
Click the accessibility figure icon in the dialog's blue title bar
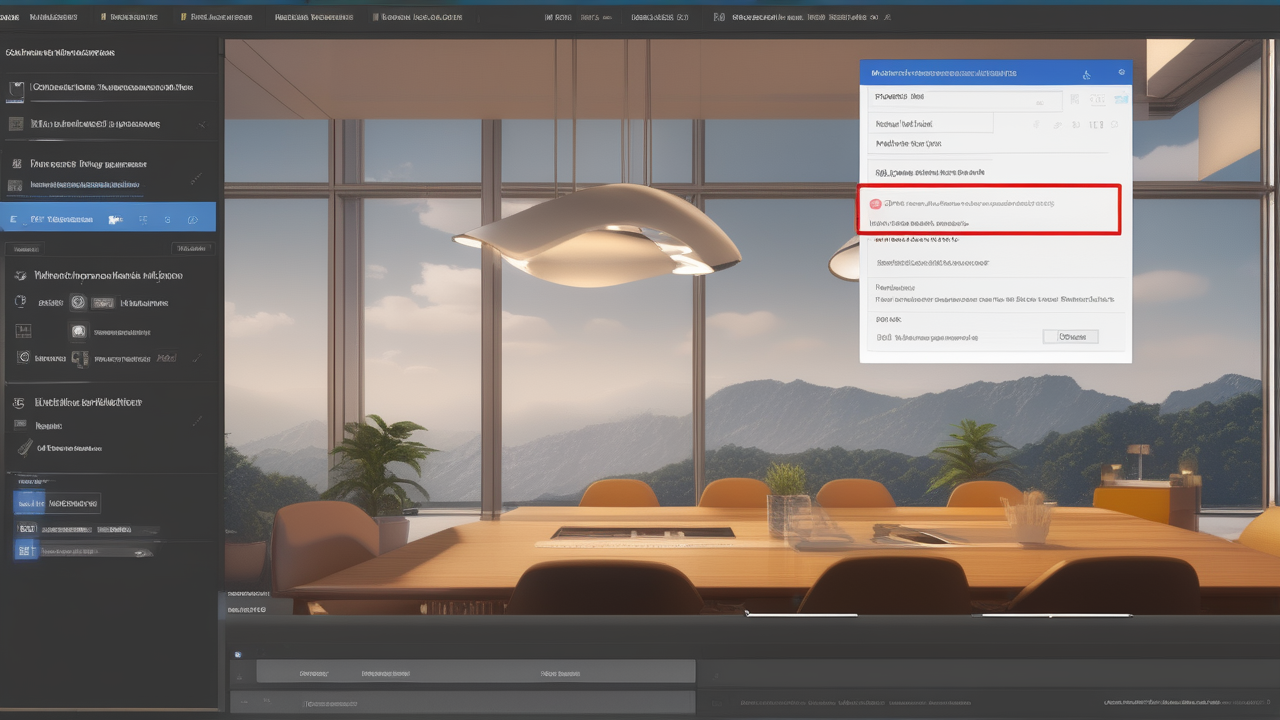tap(1086, 74)
